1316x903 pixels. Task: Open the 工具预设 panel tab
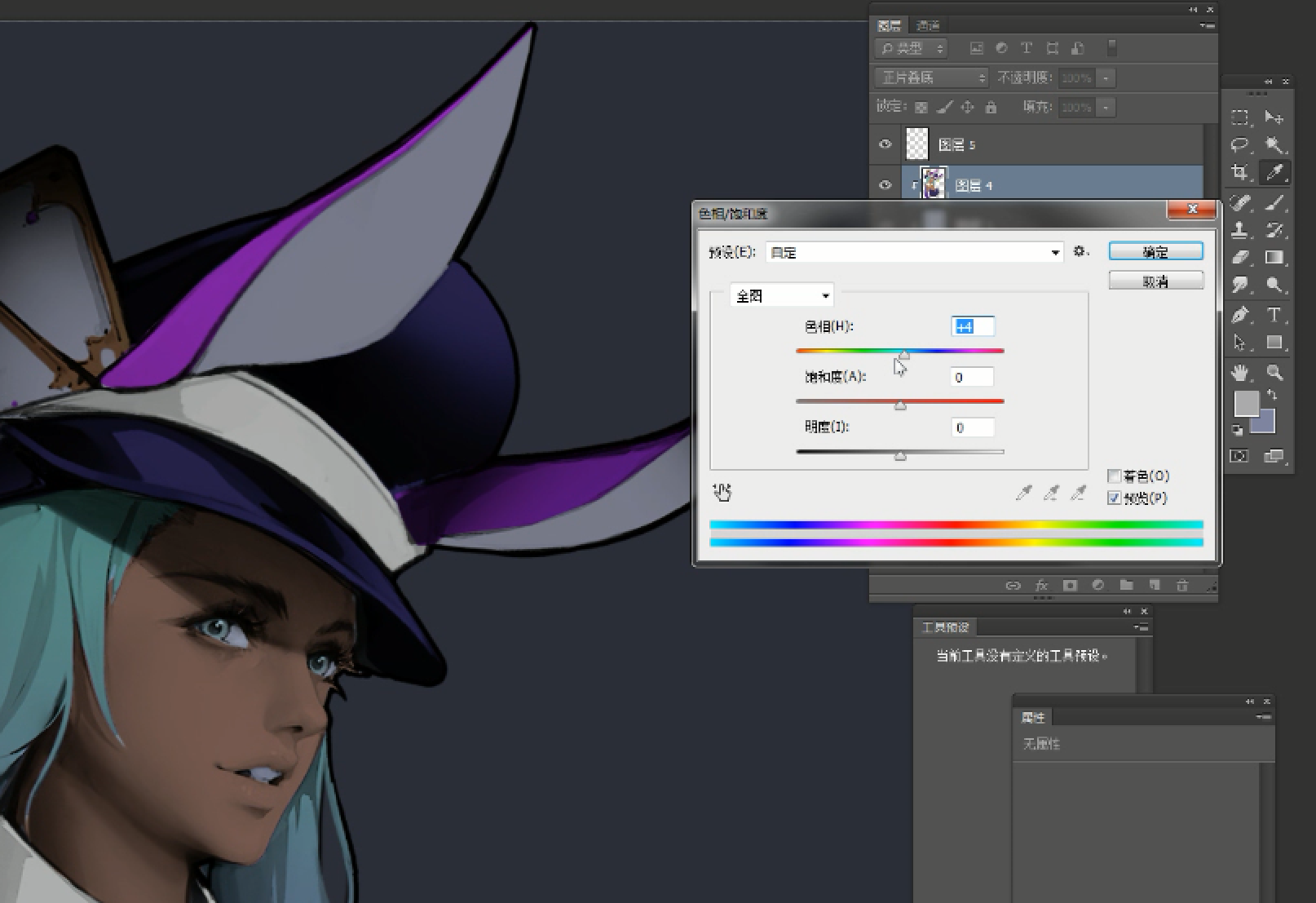click(945, 627)
